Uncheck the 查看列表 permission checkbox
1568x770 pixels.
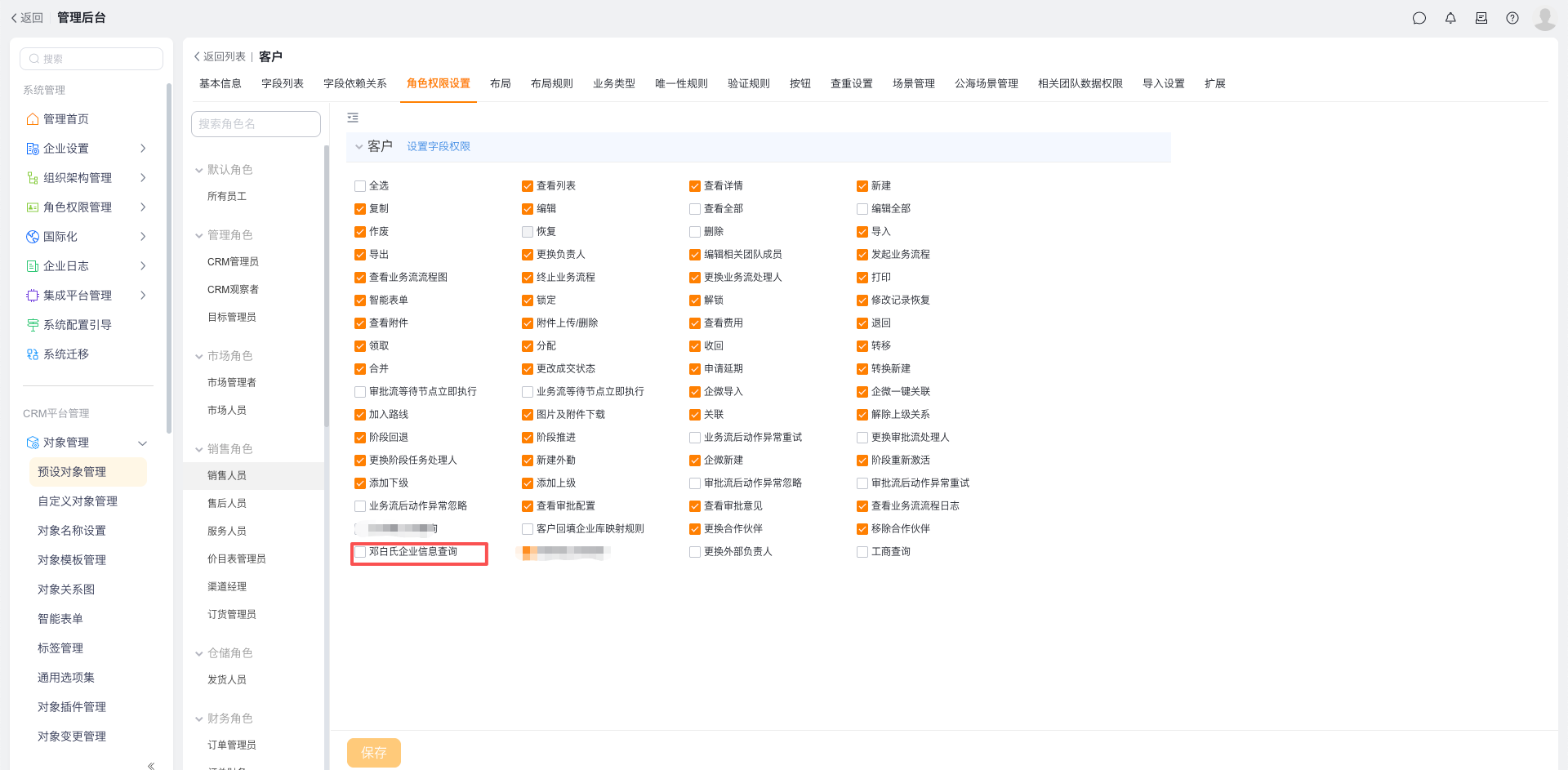(x=528, y=186)
